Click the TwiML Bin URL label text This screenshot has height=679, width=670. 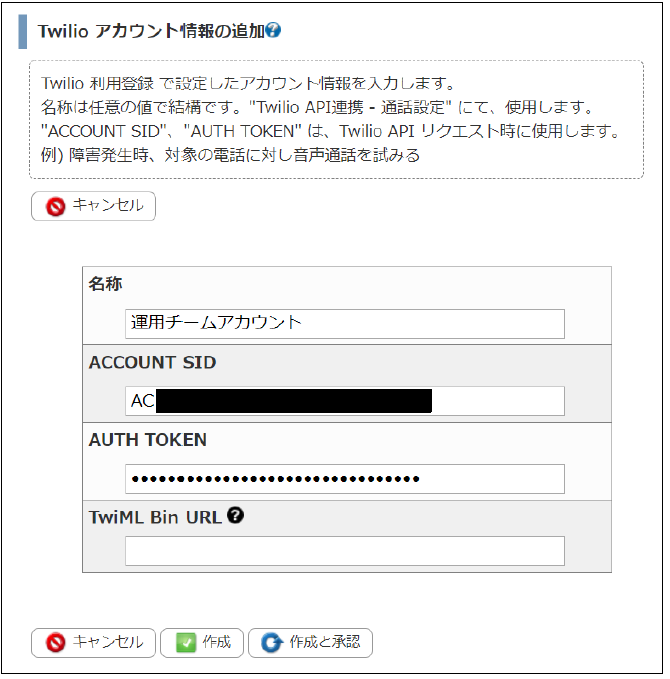(x=155, y=517)
